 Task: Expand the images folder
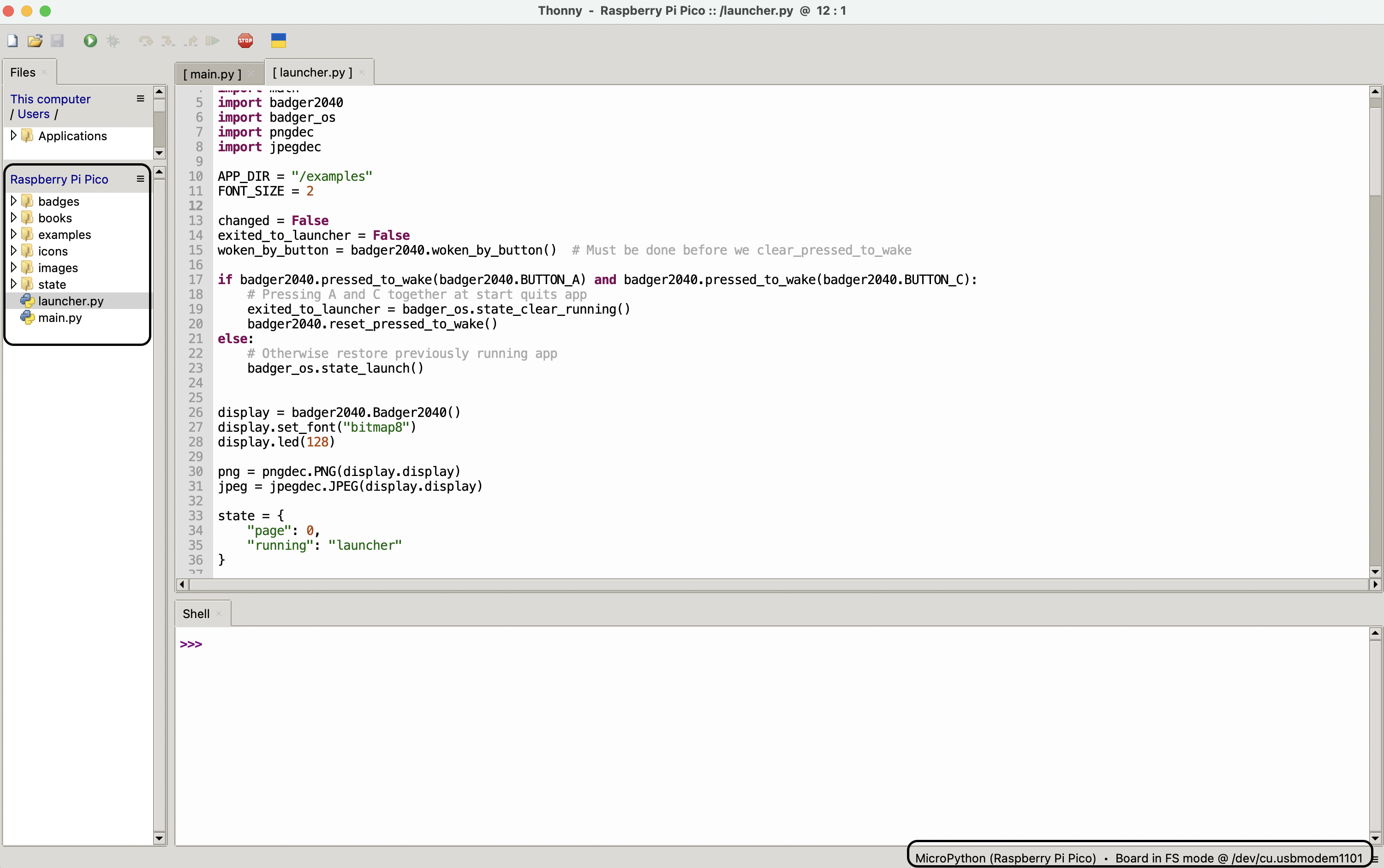(x=14, y=268)
